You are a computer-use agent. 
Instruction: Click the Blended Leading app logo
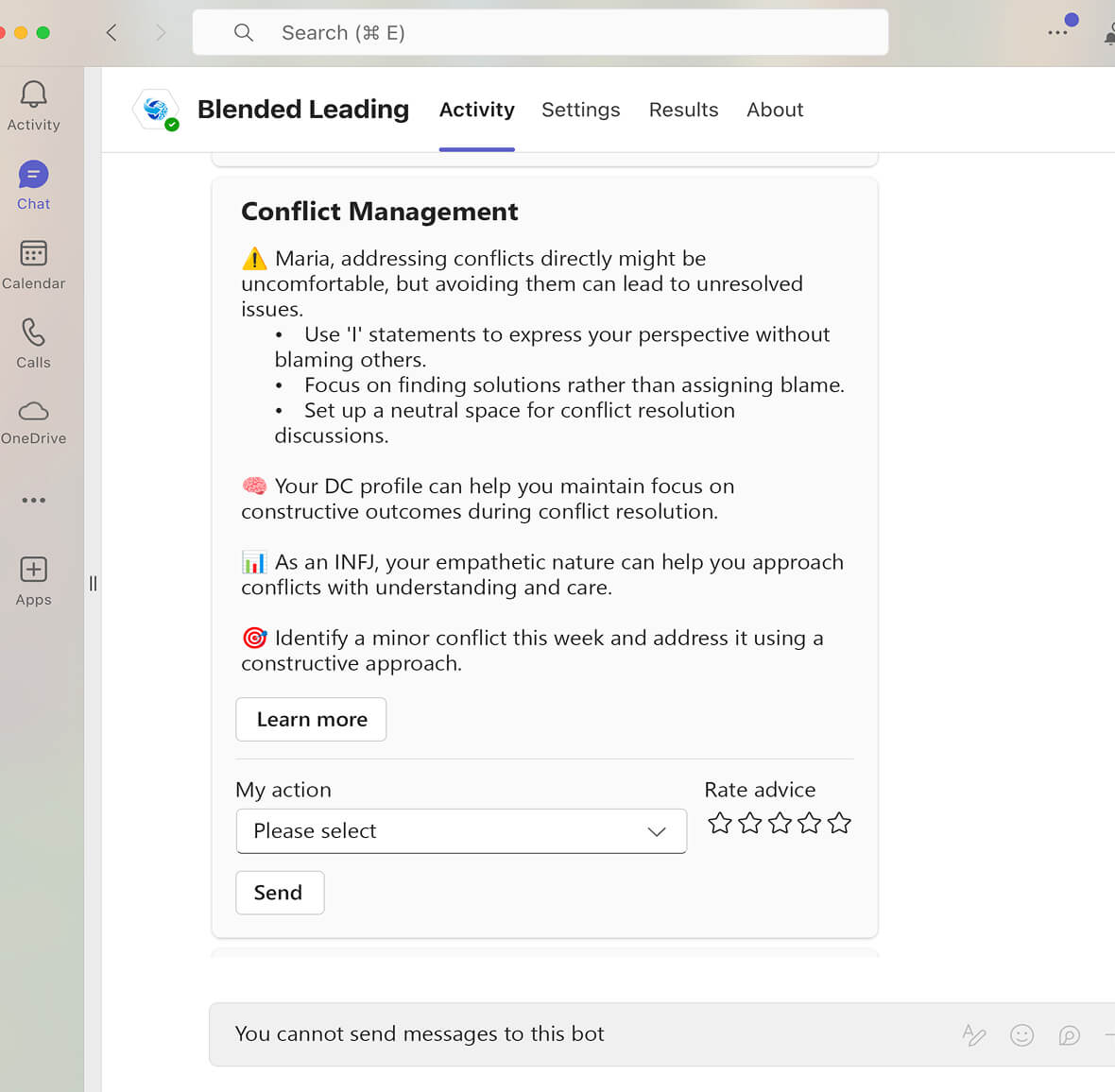pos(156,110)
